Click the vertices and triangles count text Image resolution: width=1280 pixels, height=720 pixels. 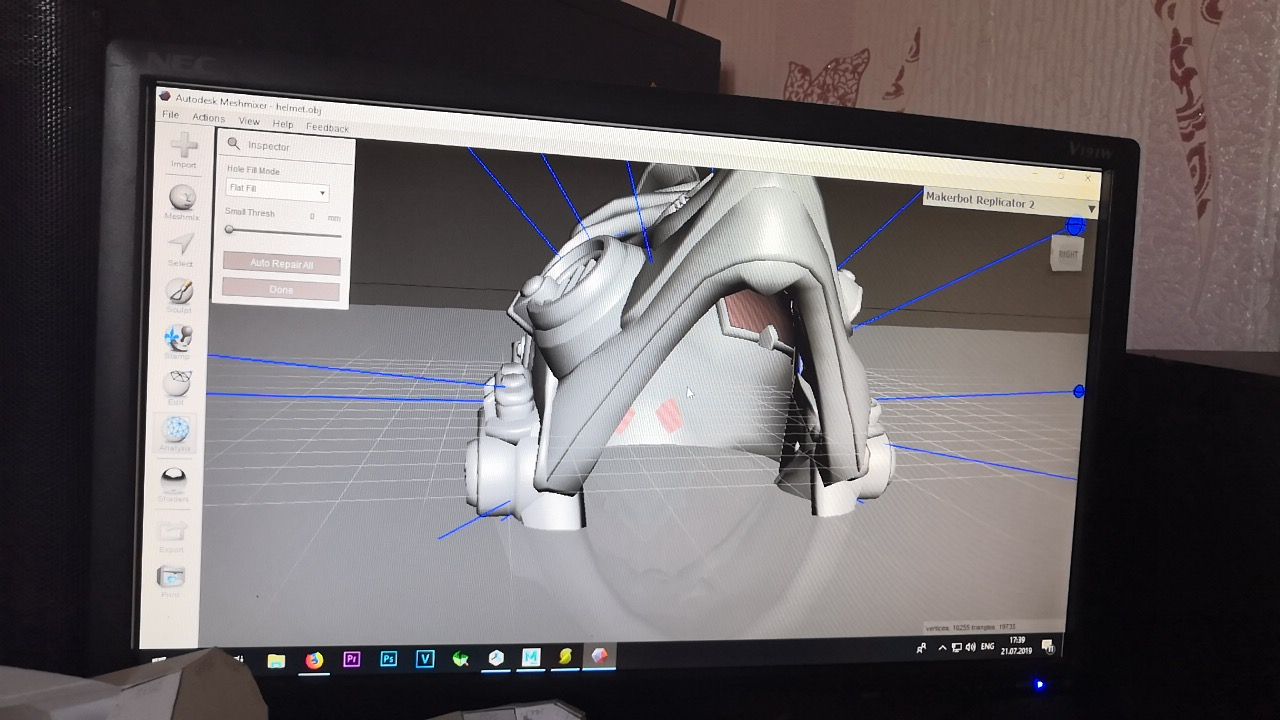click(x=971, y=628)
